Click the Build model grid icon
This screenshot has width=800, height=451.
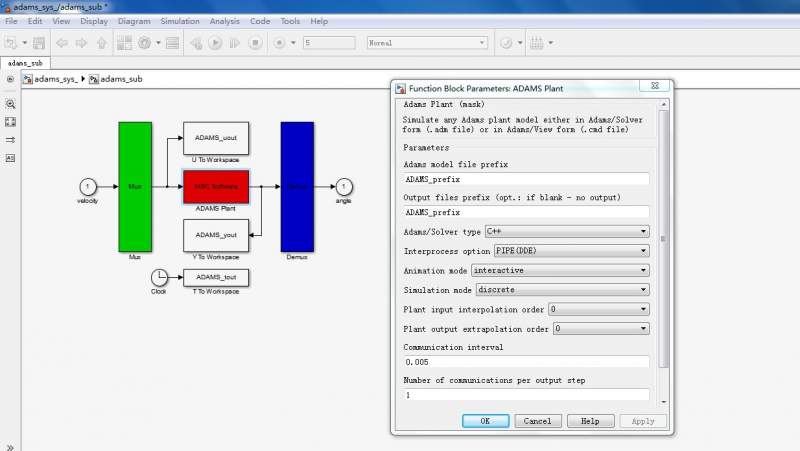(536, 43)
